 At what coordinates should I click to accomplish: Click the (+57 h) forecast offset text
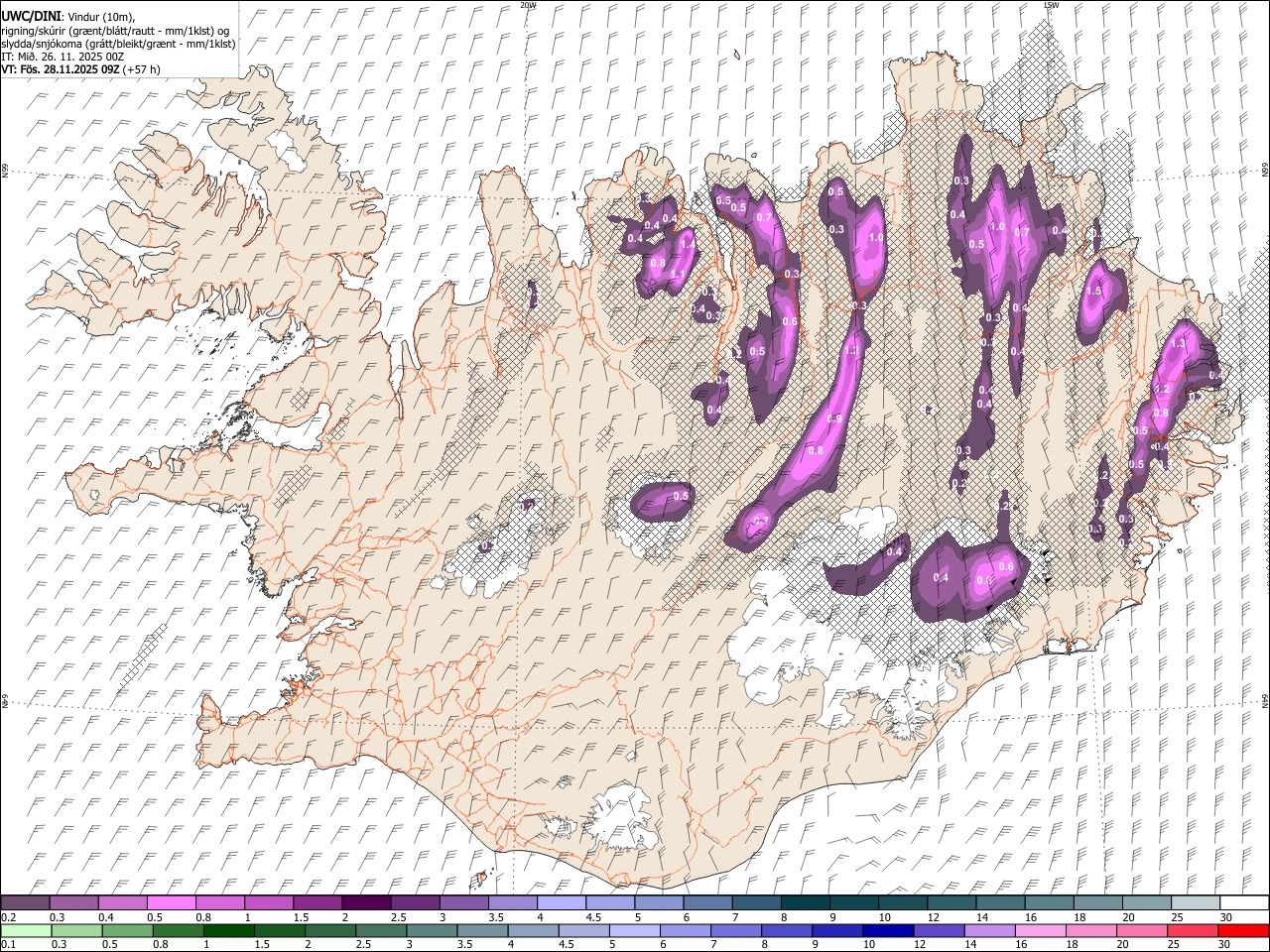[142, 69]
